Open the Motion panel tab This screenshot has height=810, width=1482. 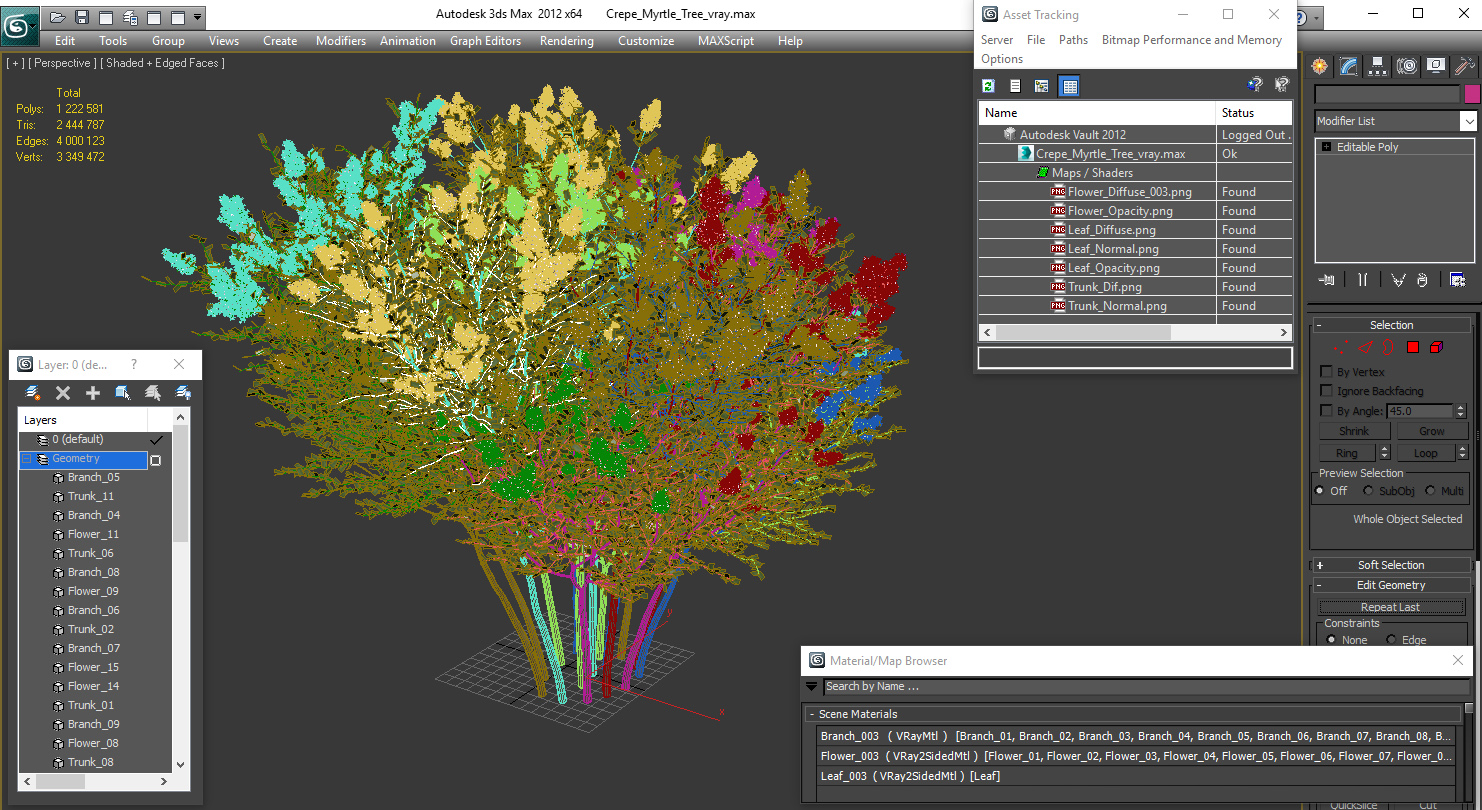pyautogui.click(x=1407, y=66)
